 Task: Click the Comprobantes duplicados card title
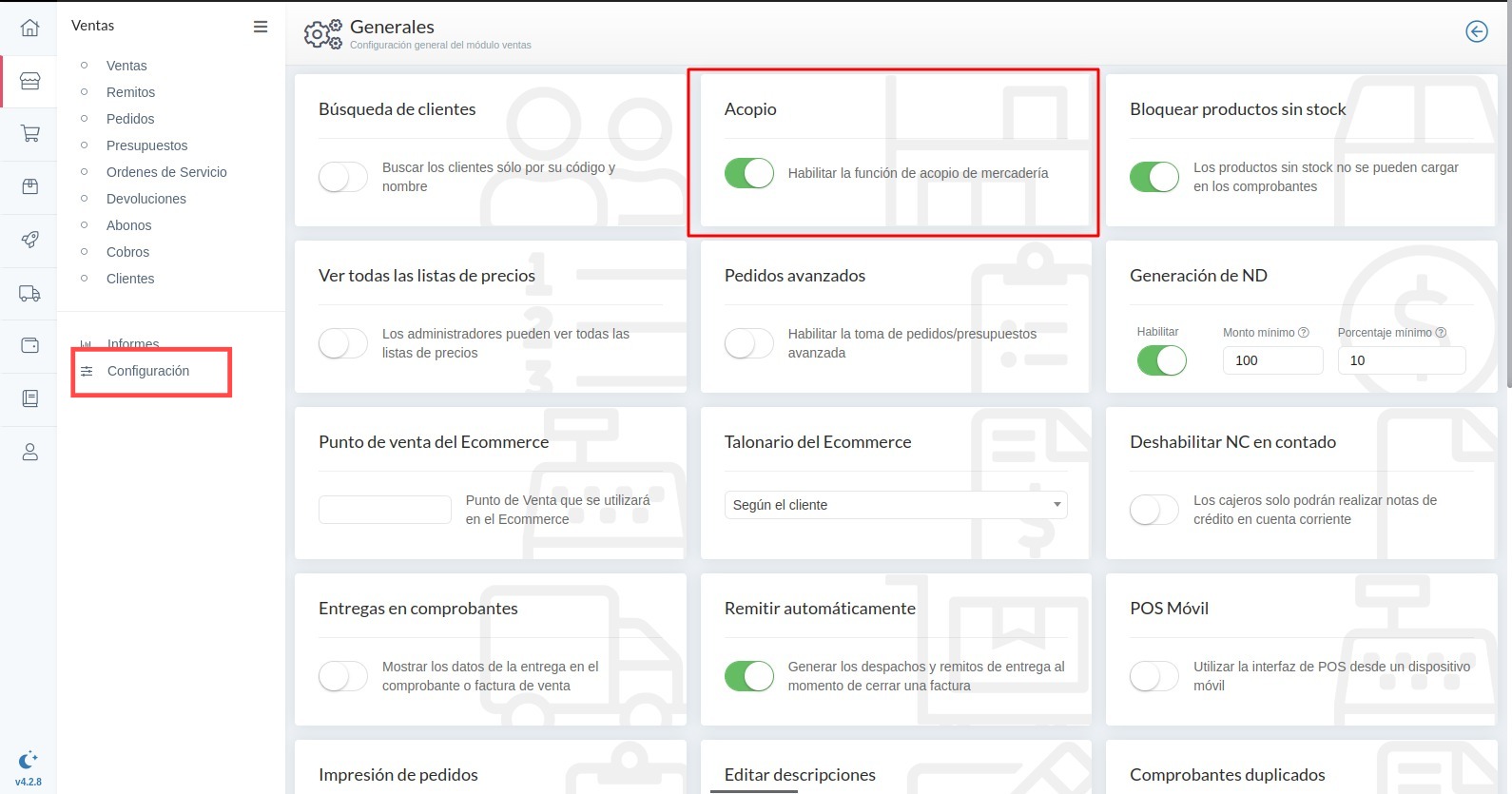(1228, 775)
